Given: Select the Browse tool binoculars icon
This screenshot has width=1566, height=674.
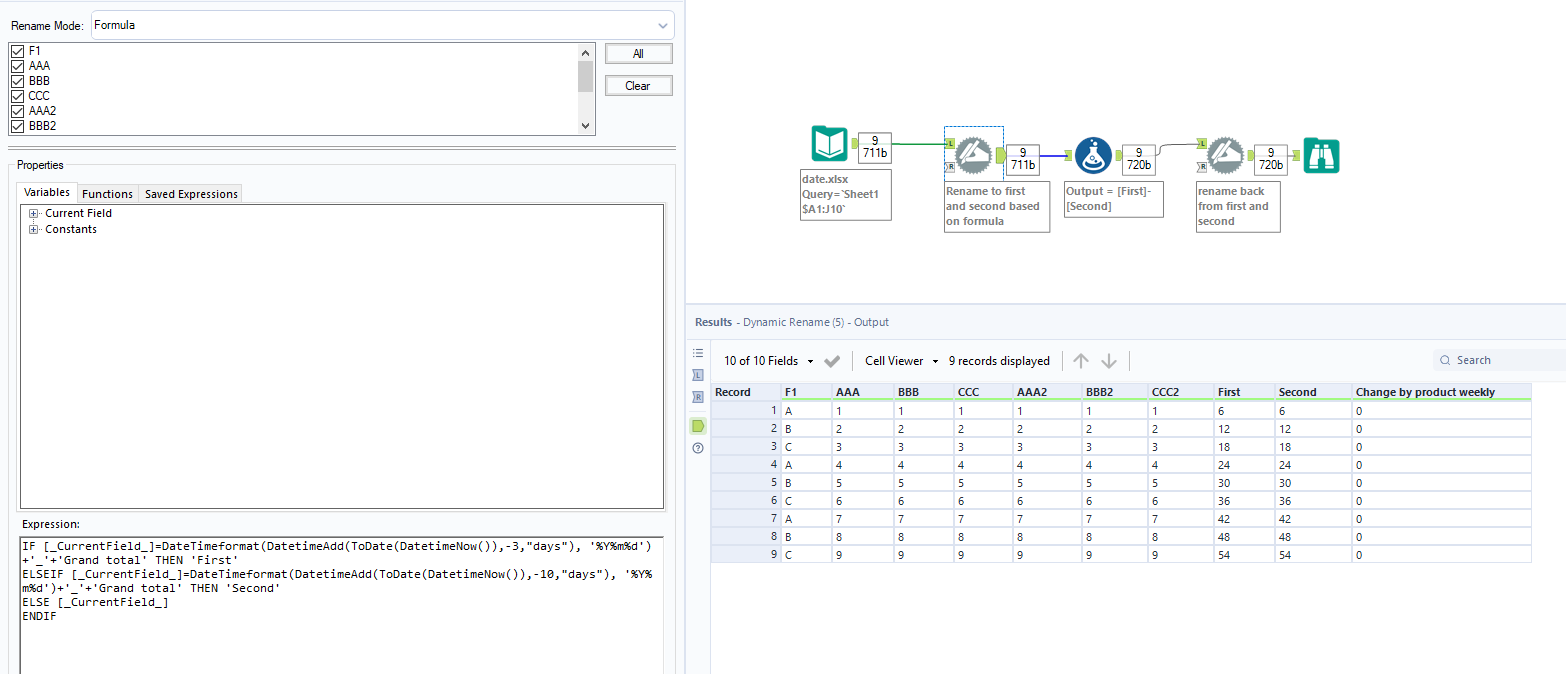Looking at the screenshot, I should point(1321,155).
